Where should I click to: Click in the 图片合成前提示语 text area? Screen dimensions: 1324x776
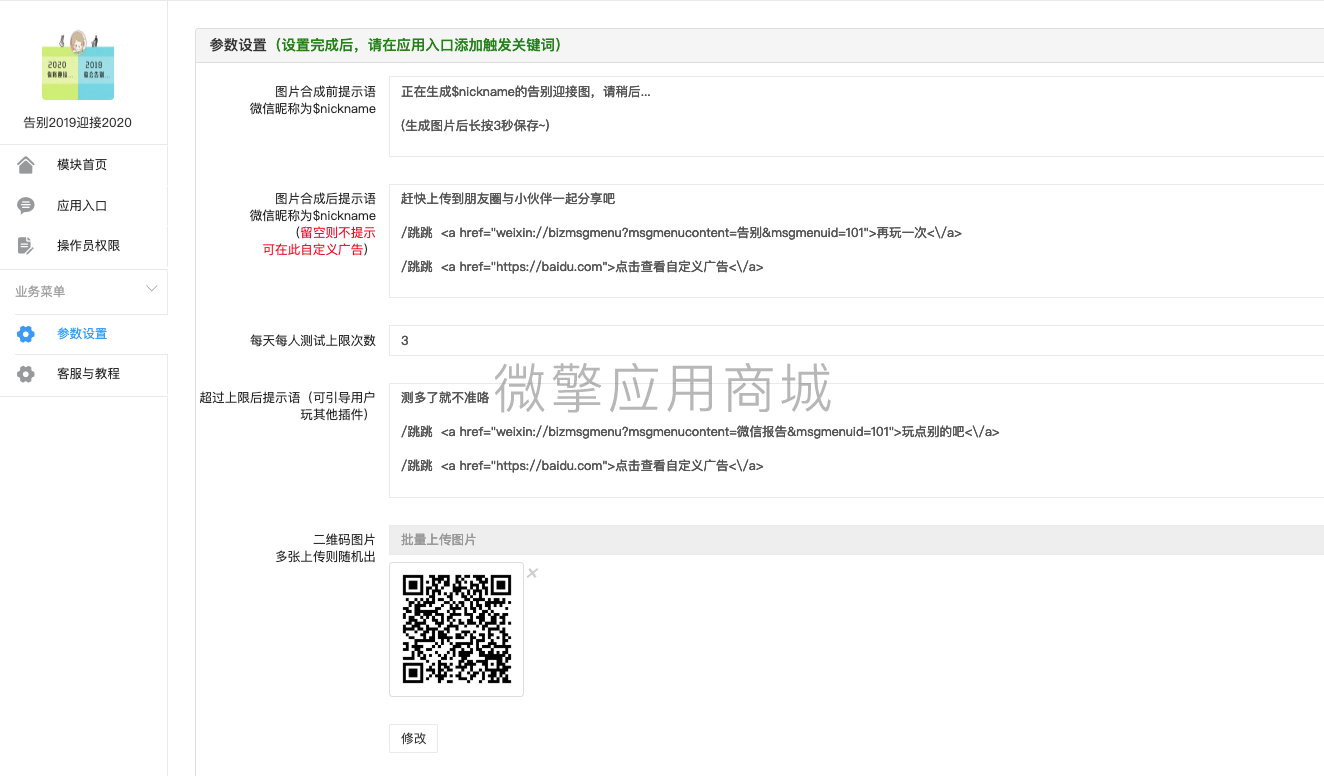856,117
